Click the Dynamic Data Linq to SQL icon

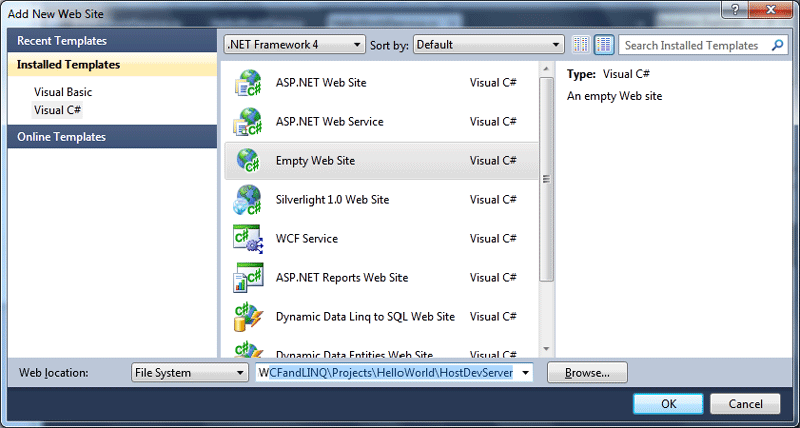[247, 317]
